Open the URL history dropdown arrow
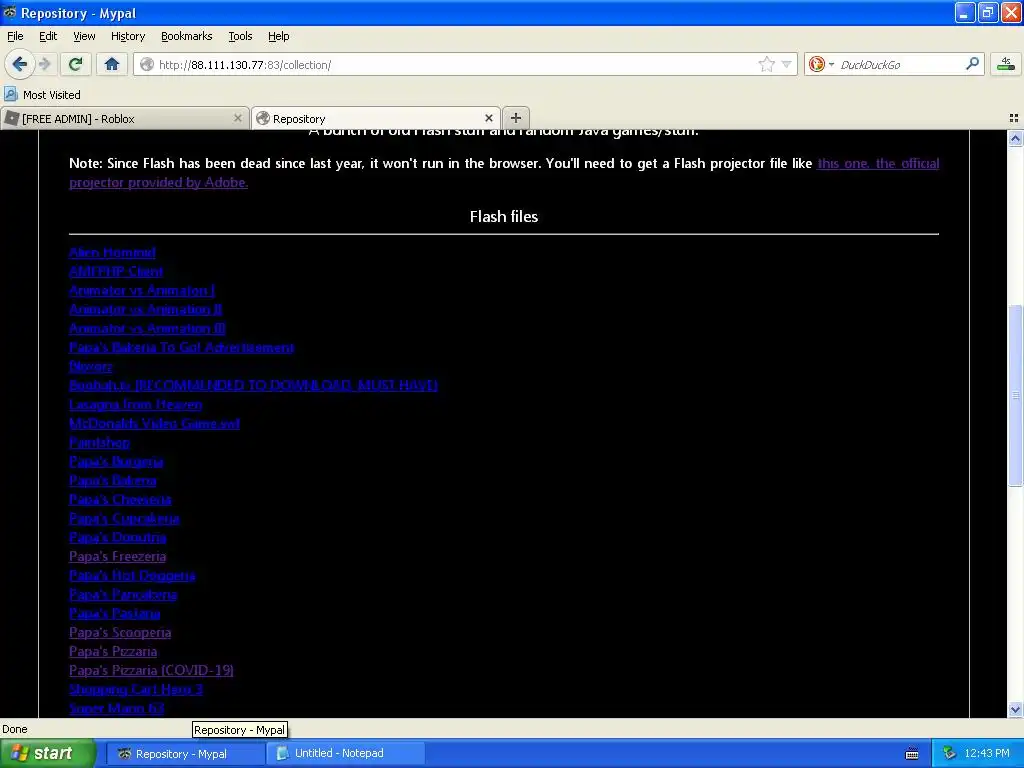This screenshot has width=1024, height=768. 786,64
